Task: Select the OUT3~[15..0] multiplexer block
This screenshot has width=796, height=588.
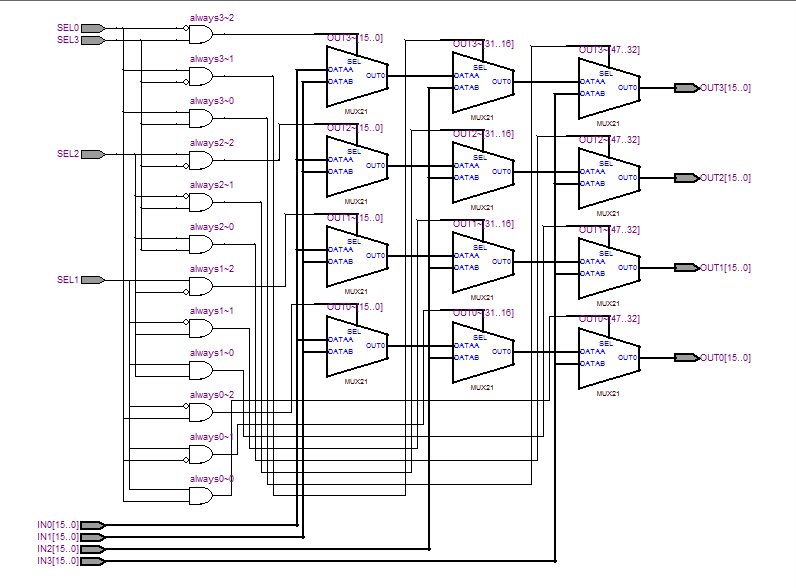Action: [357, 76]
